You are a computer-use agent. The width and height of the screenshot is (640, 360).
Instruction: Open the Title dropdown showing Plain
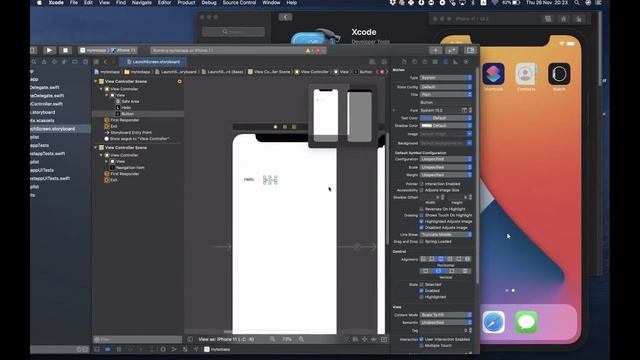tap(446, 94)
